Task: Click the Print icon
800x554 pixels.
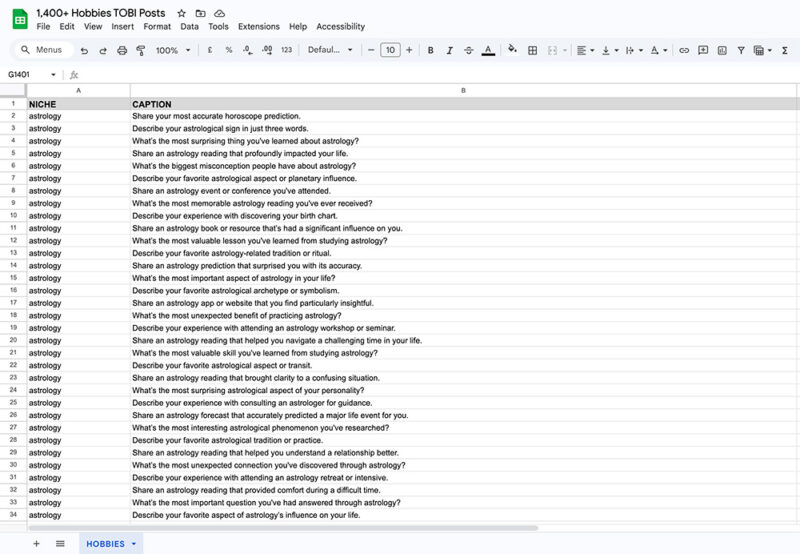Action: tap(122, 50)
